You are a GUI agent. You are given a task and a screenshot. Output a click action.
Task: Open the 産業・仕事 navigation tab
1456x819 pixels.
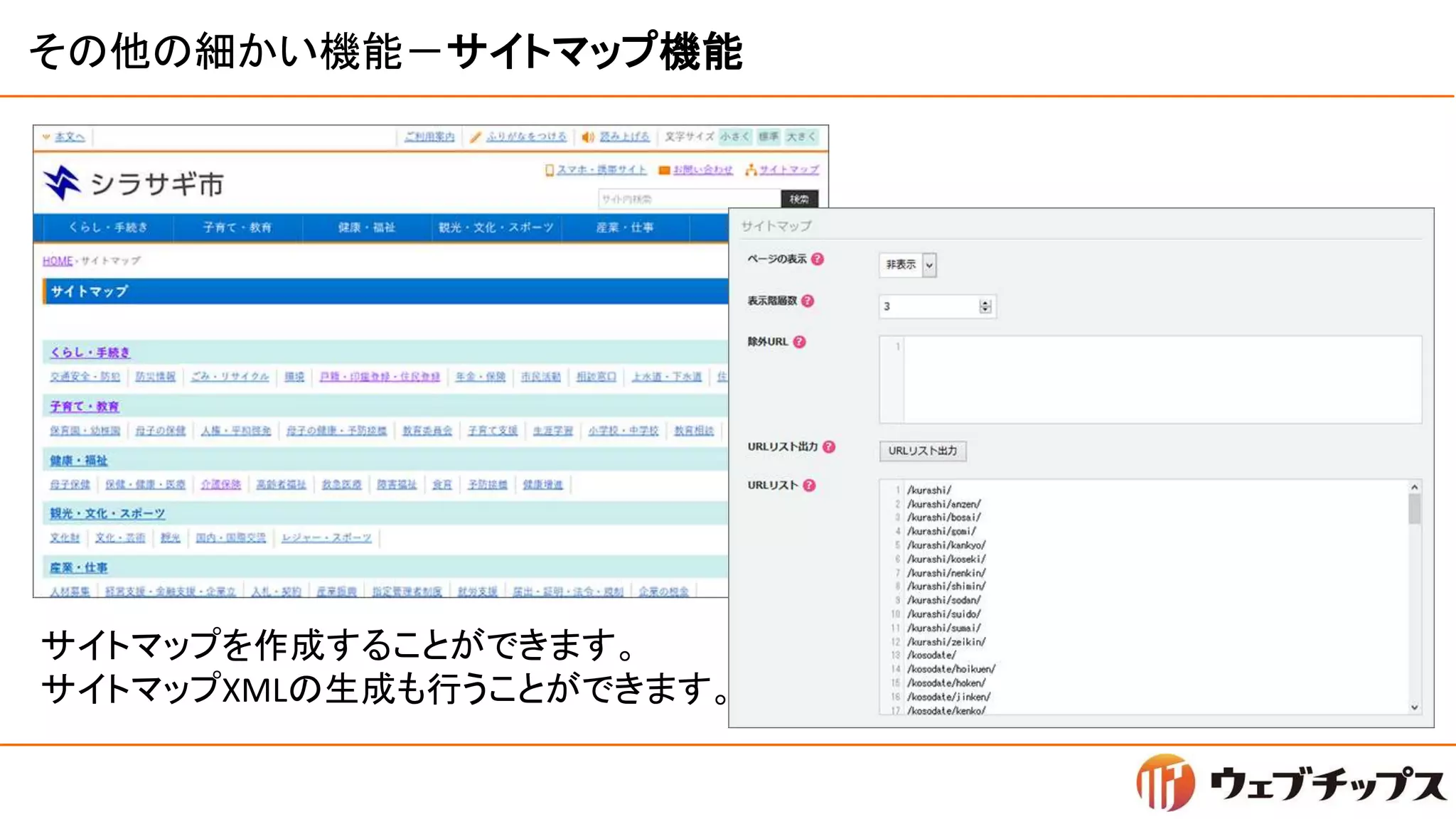point(625,227)
